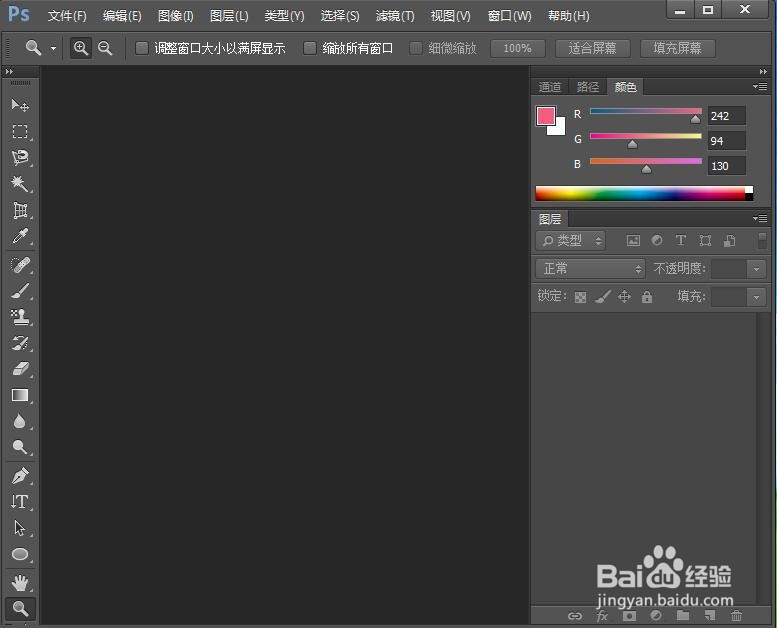Toggle smart object layer filter

(729, 241)
